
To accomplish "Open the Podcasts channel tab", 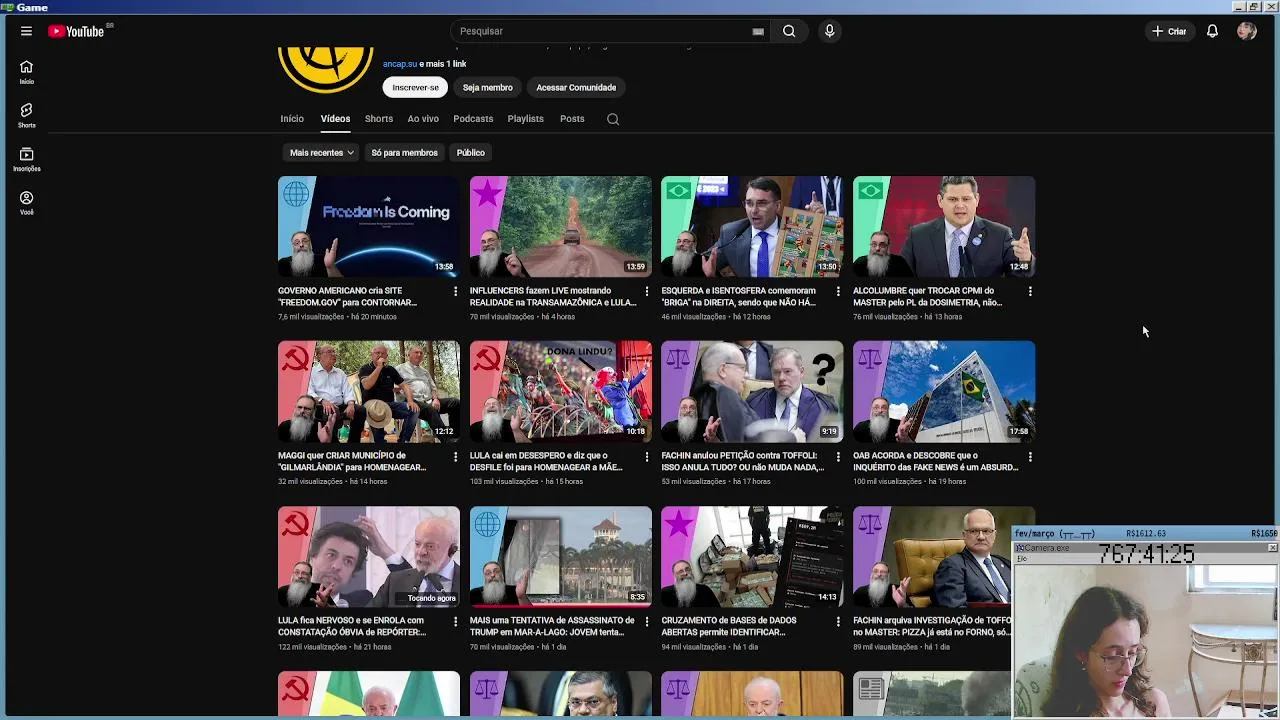I will point(473,119).
